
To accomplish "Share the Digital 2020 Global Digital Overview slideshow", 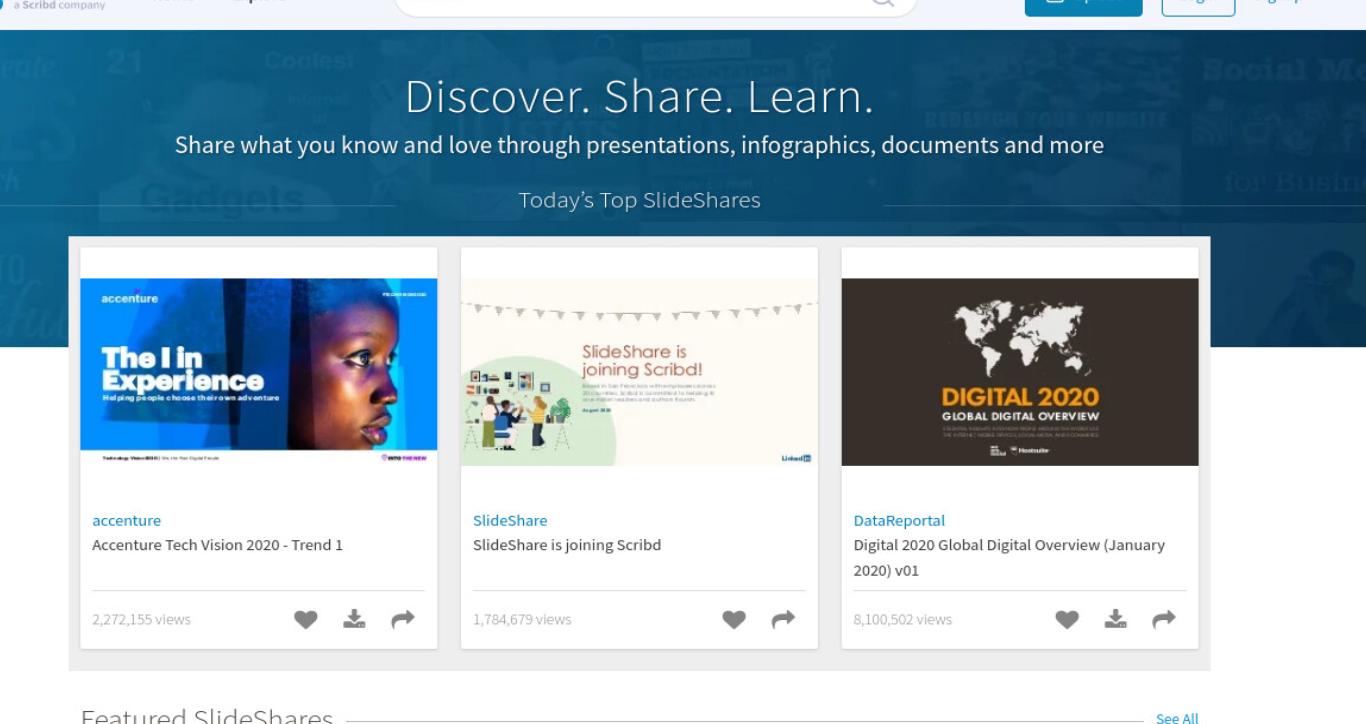I will pyautogui.click(x=1164, y=620).
